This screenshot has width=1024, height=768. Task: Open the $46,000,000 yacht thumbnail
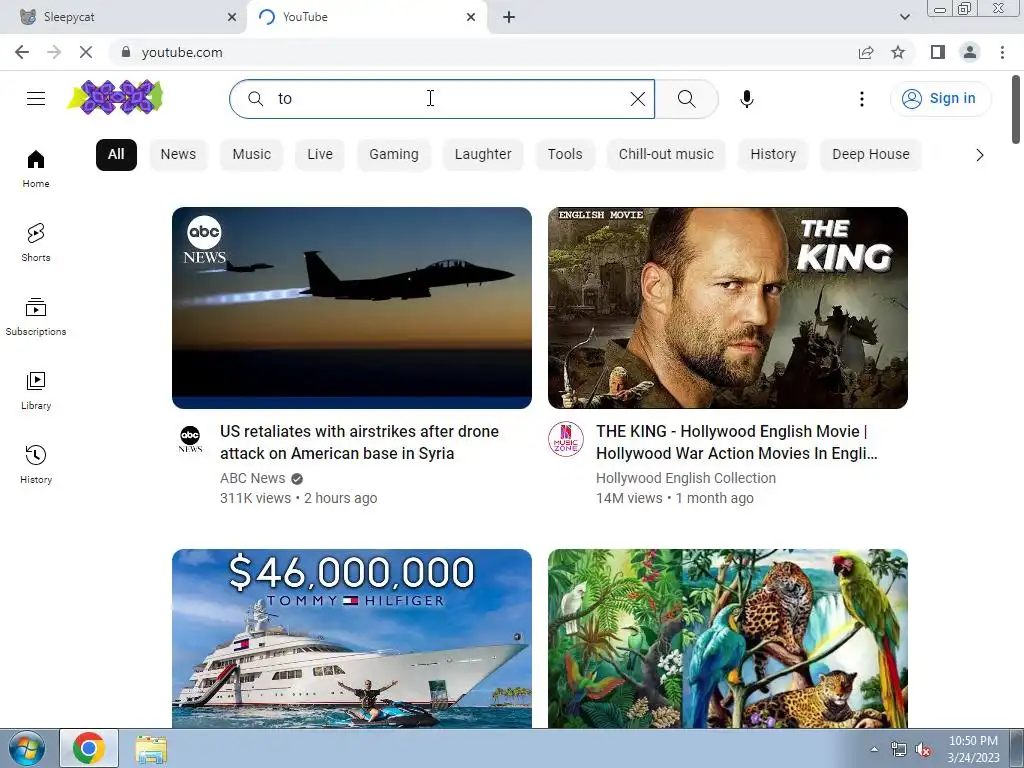tap(352, 638)
